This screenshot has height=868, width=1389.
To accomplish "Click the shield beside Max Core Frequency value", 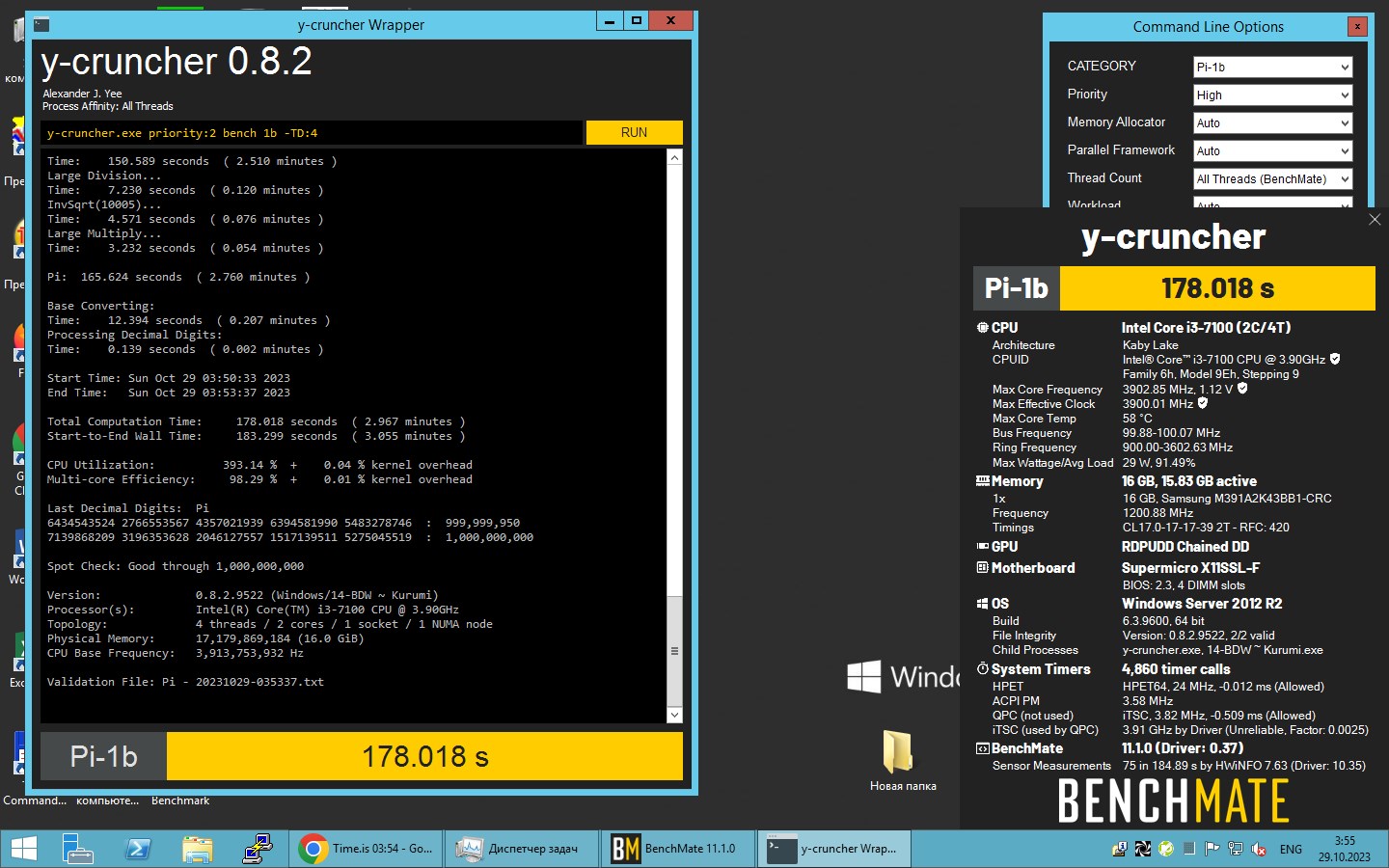I will pos(1242,389).
